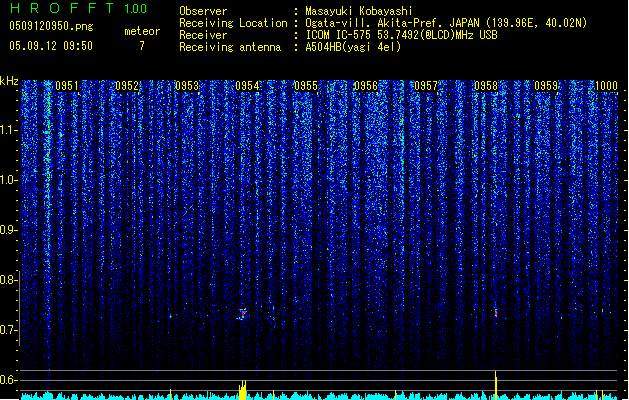This screenshot has height=400, width=629.
Task: Click the red meteor echo near 0954
Action: (243, 313)
